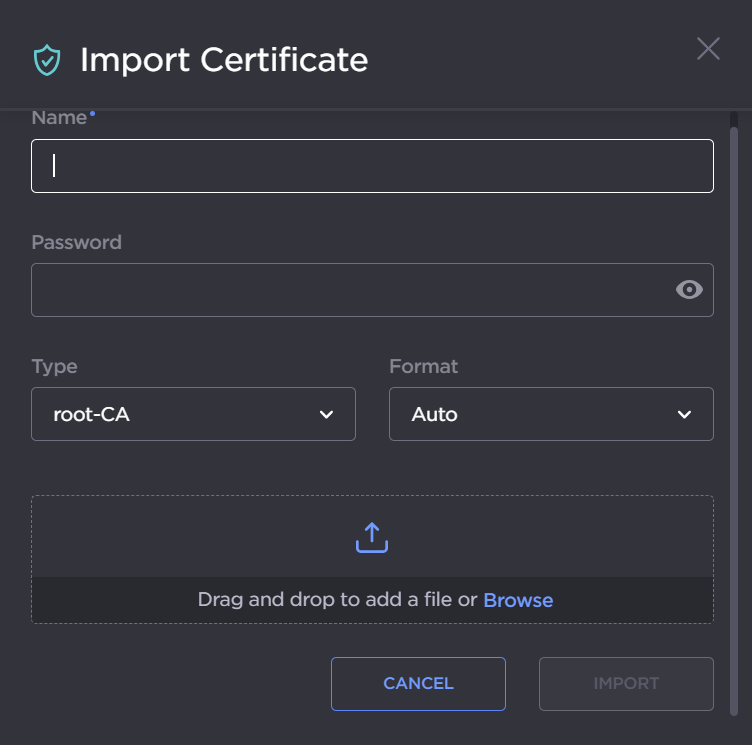Click the Format label above the dropdown
This screenshot has height=745, width=752.
(423, 366)
